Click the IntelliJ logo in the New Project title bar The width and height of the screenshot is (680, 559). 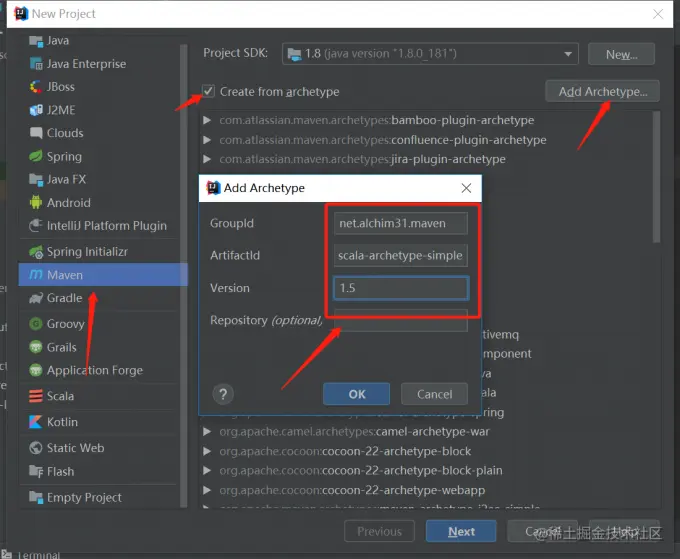click(x=21, y=14)
